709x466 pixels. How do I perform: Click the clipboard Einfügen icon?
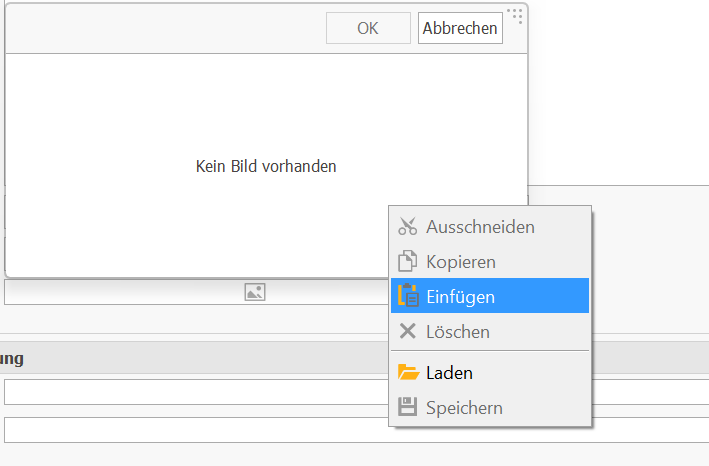(x=408, y=296)
